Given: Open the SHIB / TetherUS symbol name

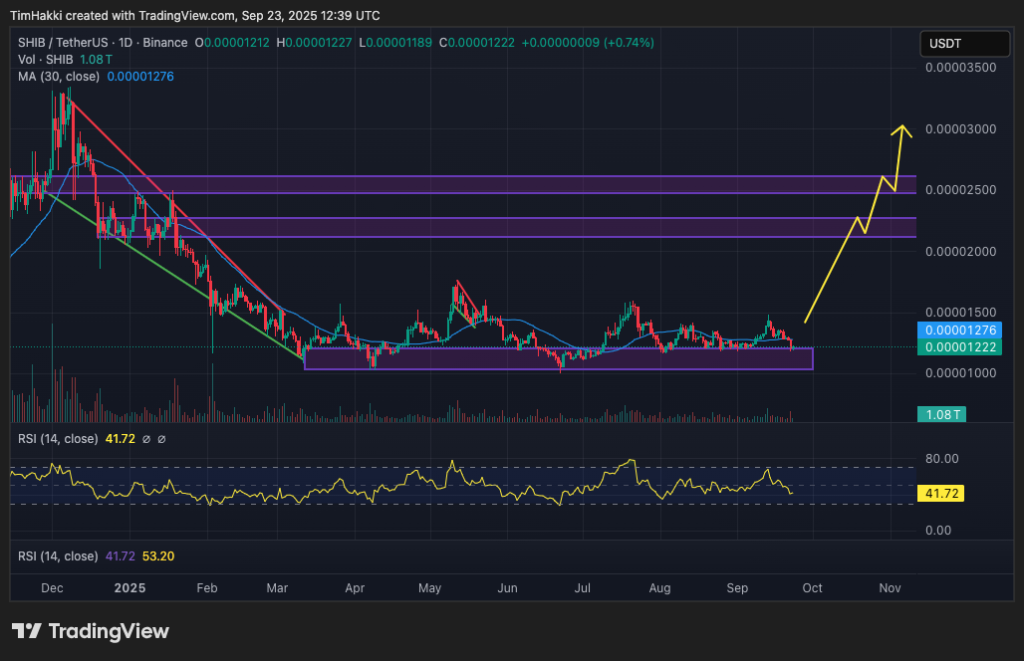Looking at the screenshot, I should 65,43.
